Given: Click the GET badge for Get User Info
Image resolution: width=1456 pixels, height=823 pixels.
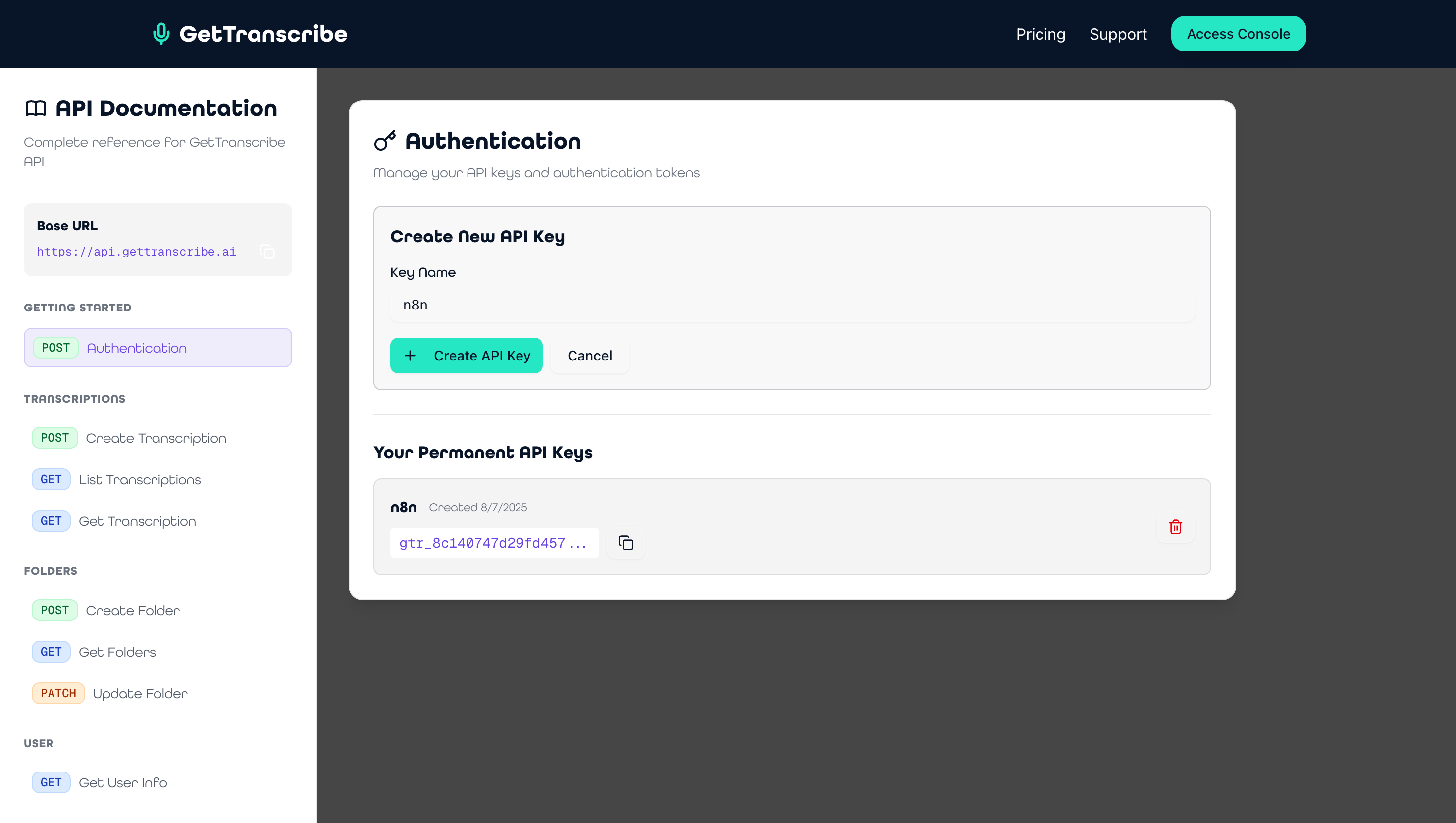Looking at the screenshot, I should 51,782.
